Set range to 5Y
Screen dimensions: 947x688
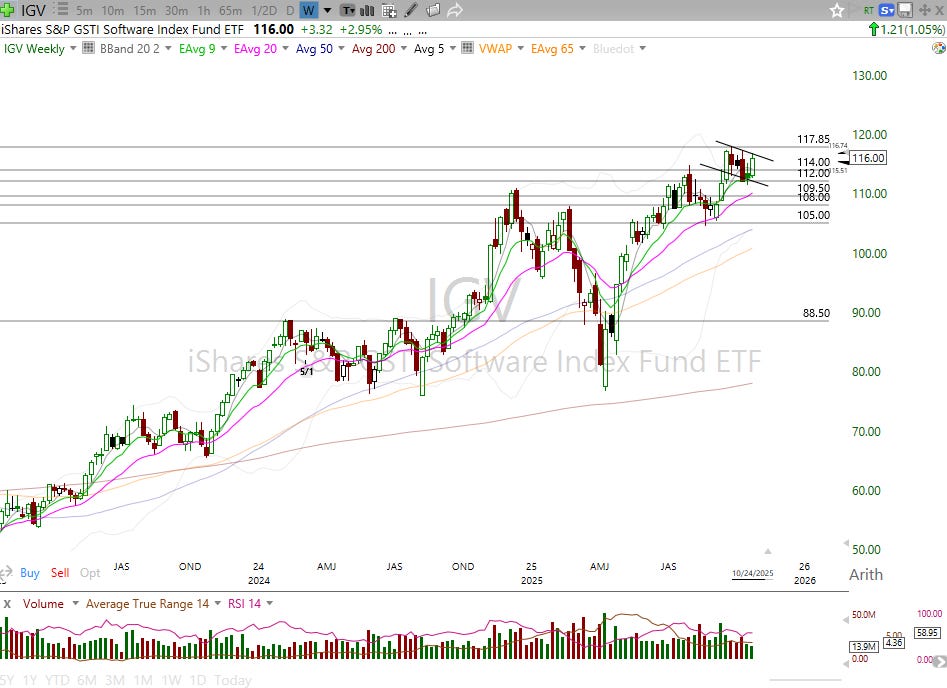click(8, 680)
